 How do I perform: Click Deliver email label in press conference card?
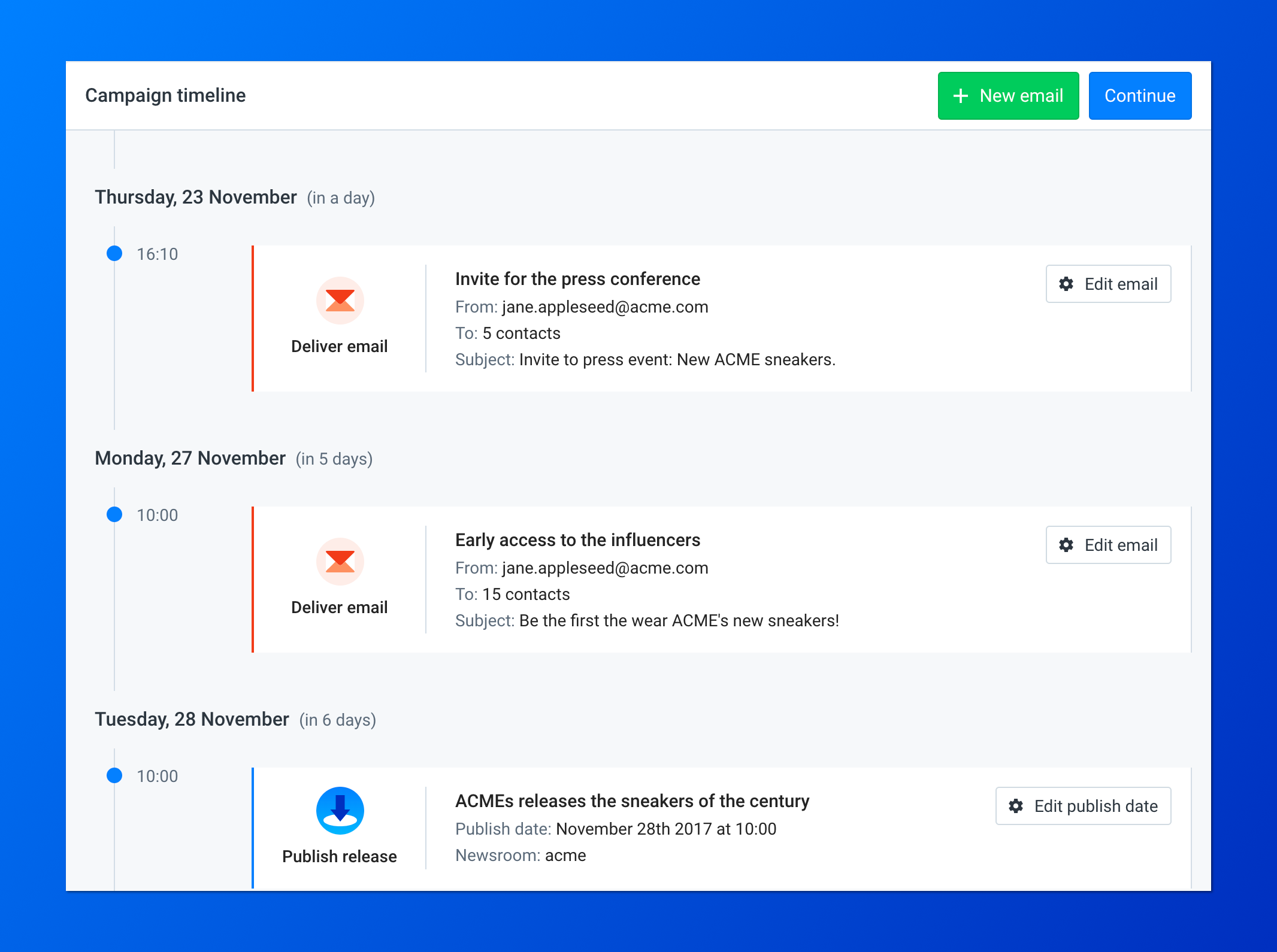[340, 346]
